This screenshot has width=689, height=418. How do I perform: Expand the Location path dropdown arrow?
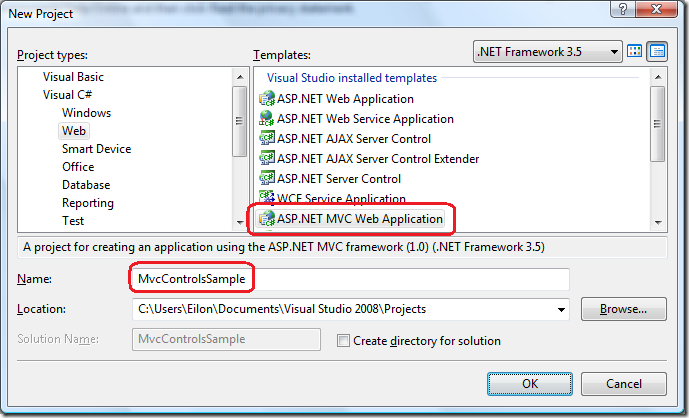pos(561,309)
